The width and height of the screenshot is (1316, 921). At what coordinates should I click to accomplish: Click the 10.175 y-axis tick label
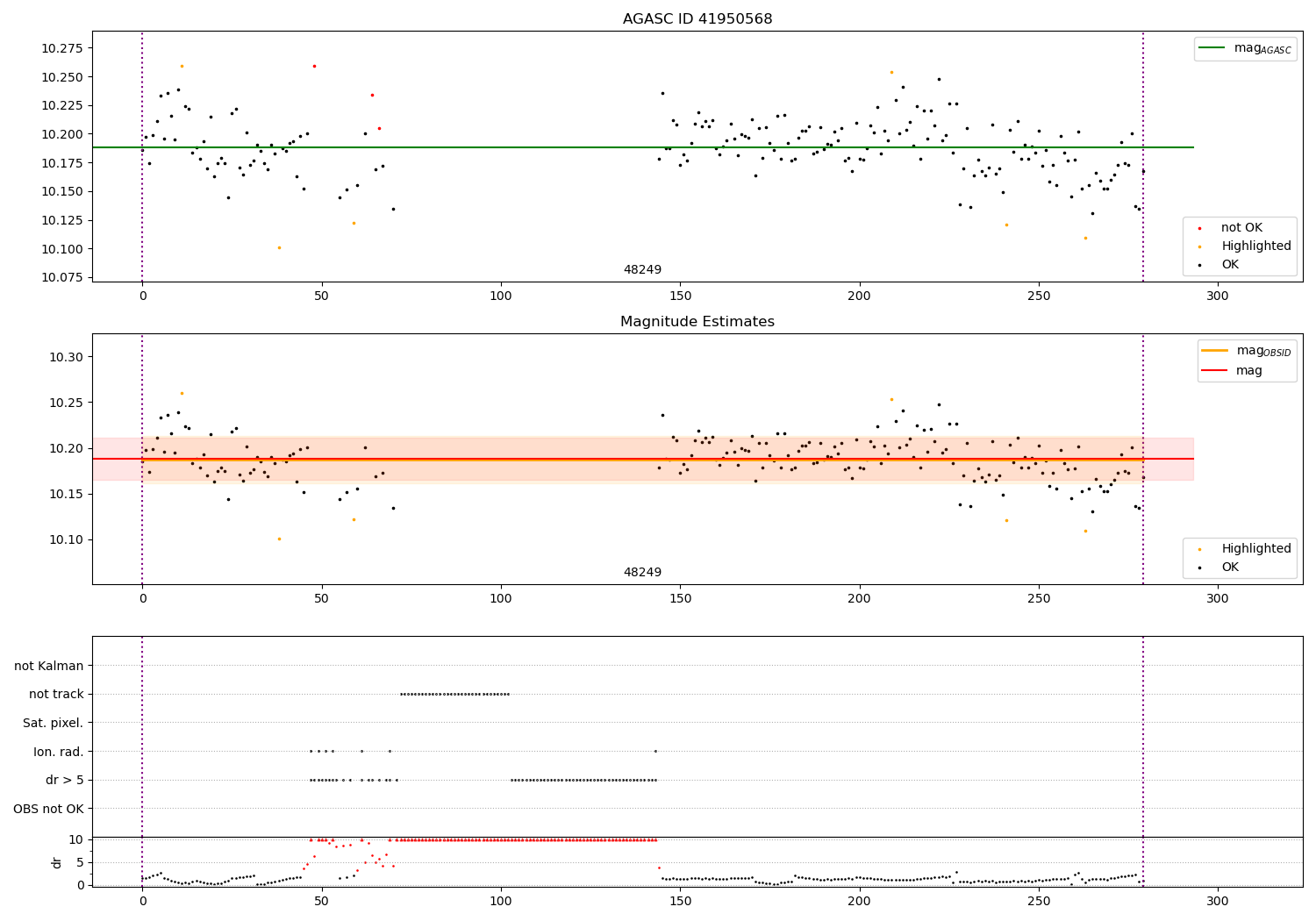tap(62, 163)
